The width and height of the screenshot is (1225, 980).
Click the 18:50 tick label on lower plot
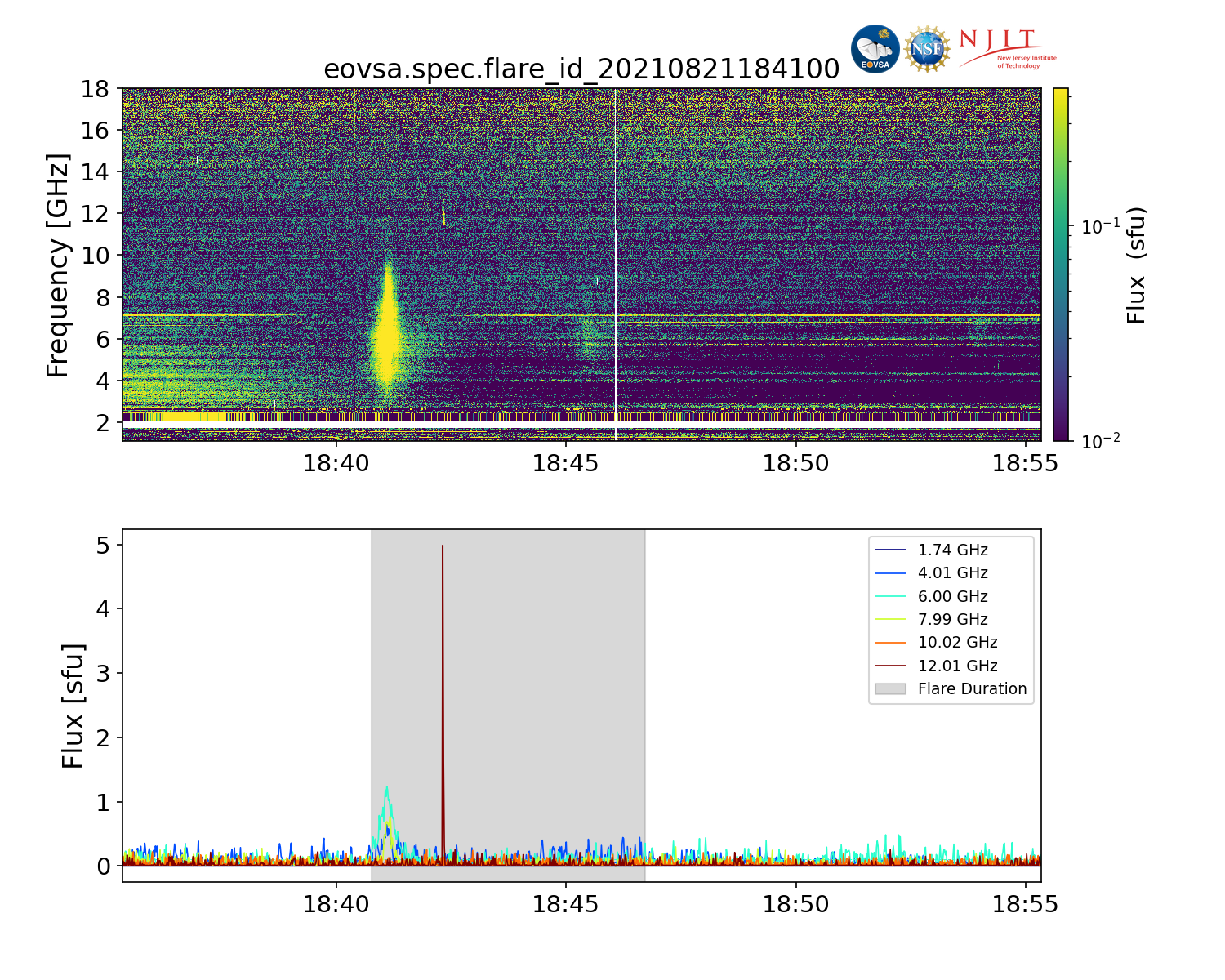click(795, 904)
